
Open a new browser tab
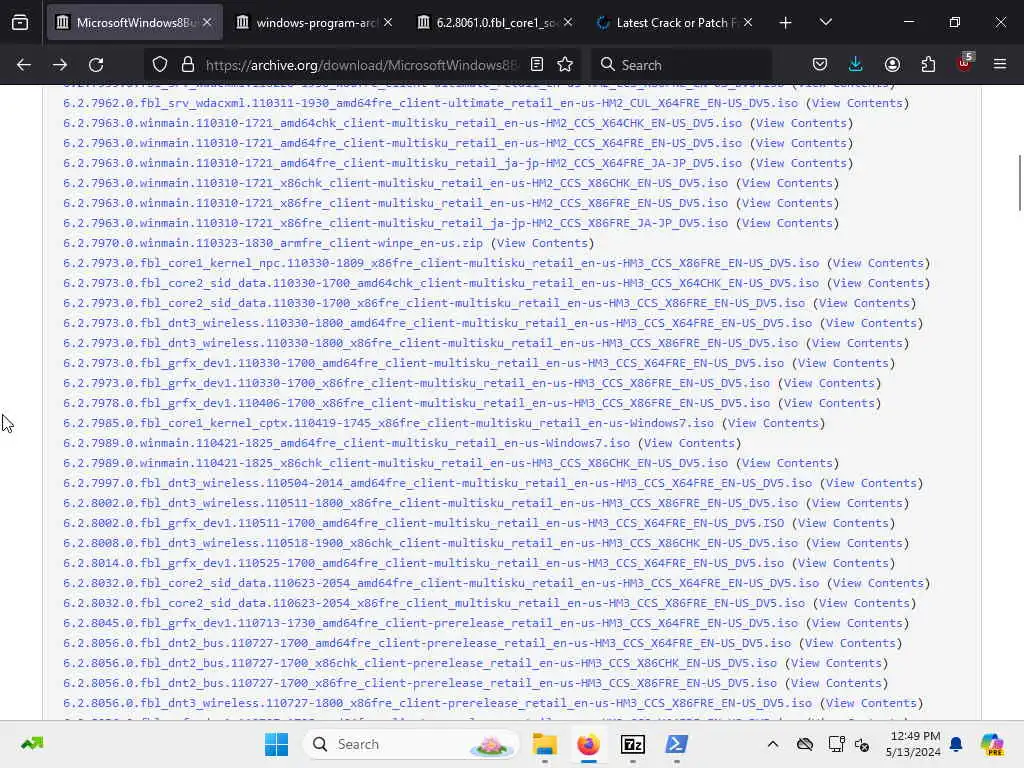pos(785,23)
